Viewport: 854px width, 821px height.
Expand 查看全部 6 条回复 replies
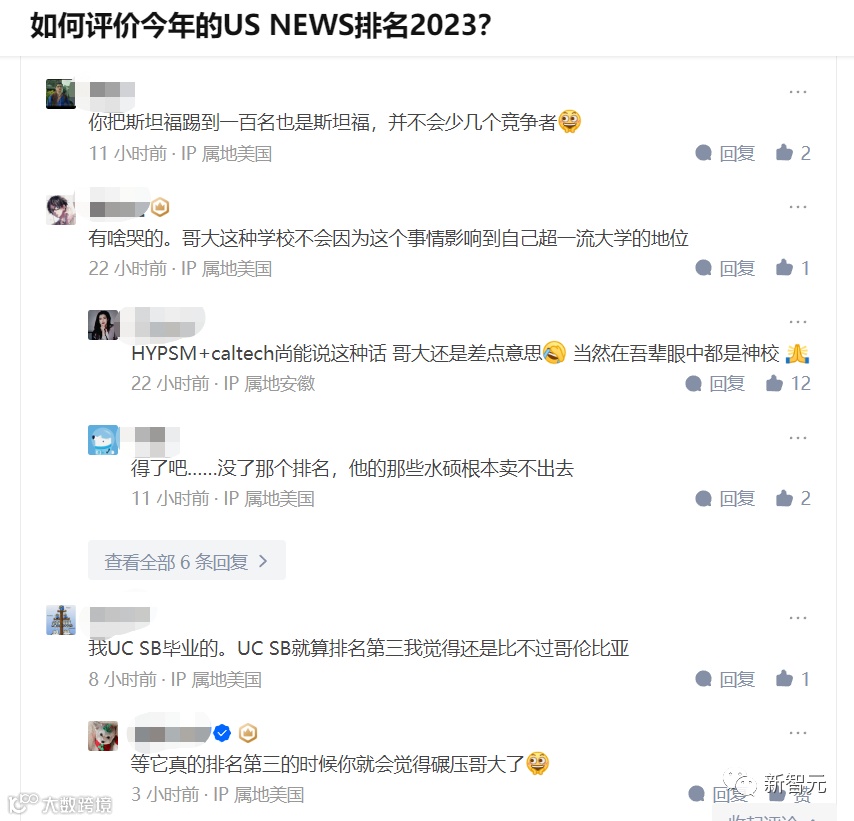[x=187, y=561]
